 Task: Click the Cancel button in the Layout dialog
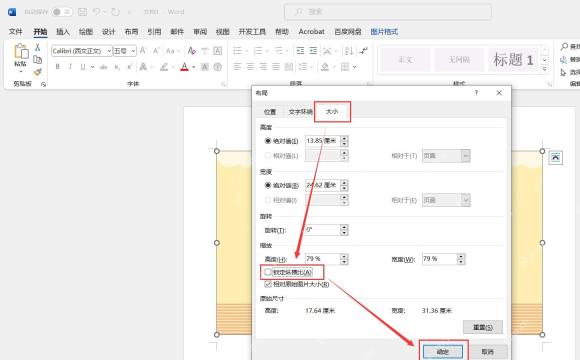click(x=488, y=351)
